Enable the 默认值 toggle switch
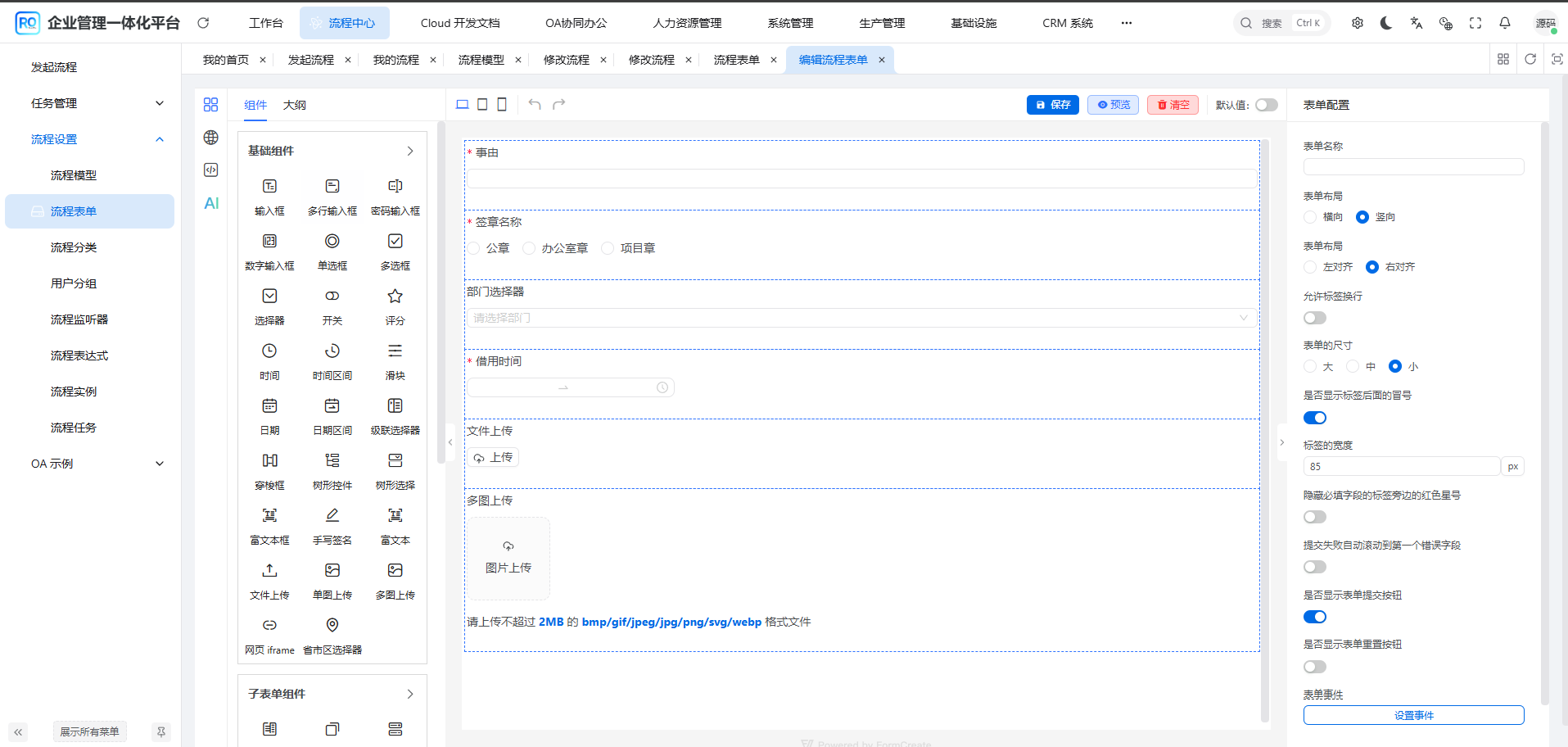This screenshot has height=747, width=1568. click(x=1266, y=105)
